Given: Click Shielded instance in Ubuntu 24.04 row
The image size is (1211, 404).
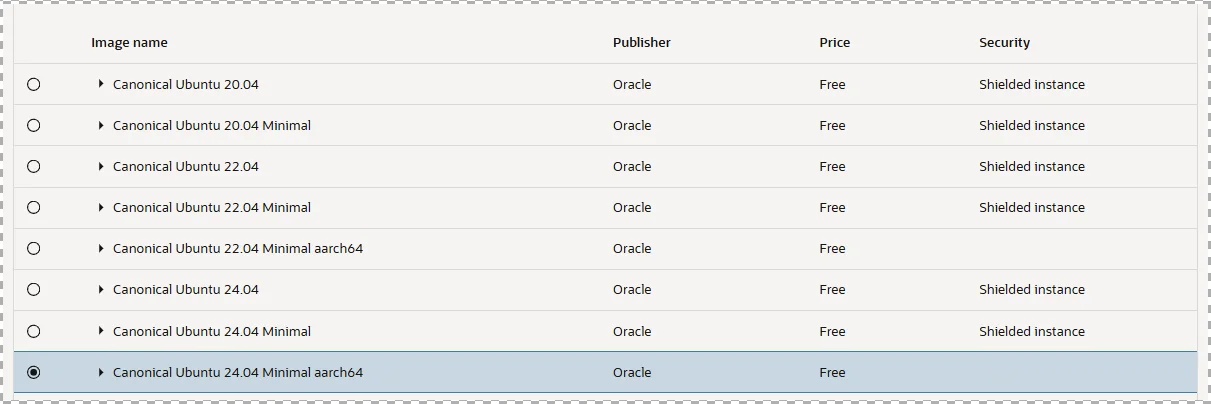Looking at the screenshot, I should (1032, 290).
